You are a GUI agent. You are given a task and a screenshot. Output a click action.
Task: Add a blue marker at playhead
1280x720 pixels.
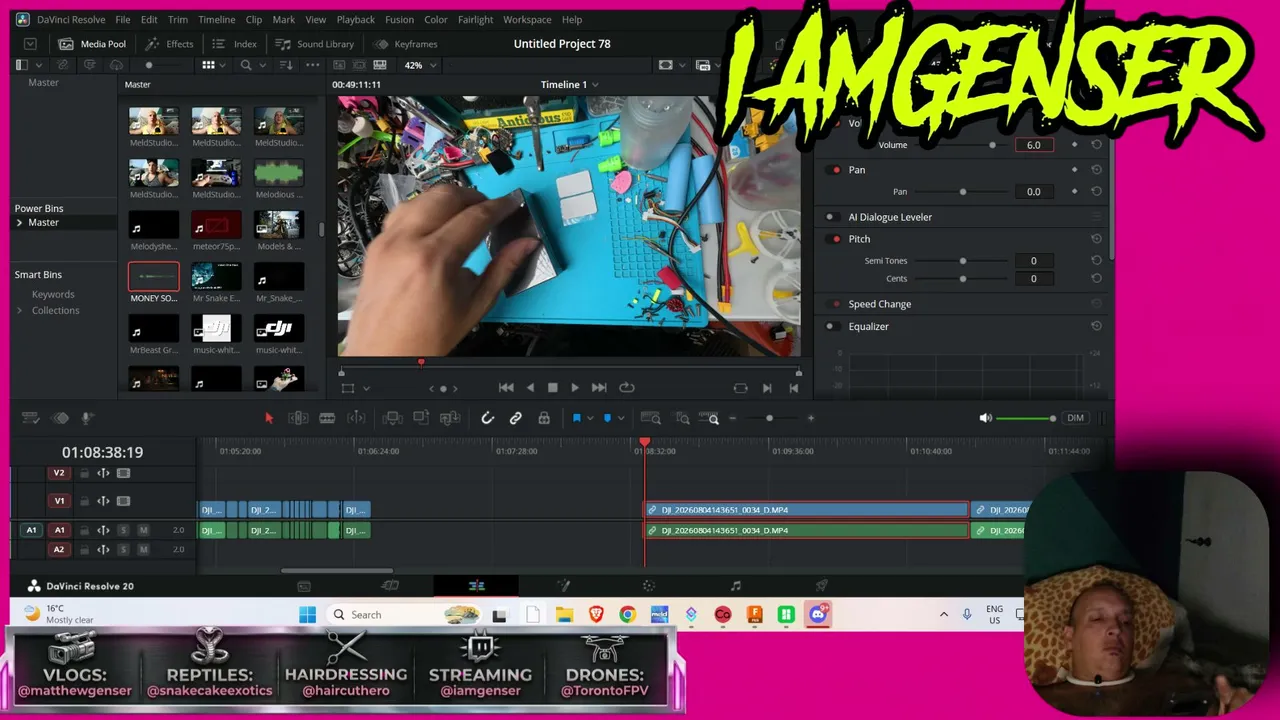607,418
